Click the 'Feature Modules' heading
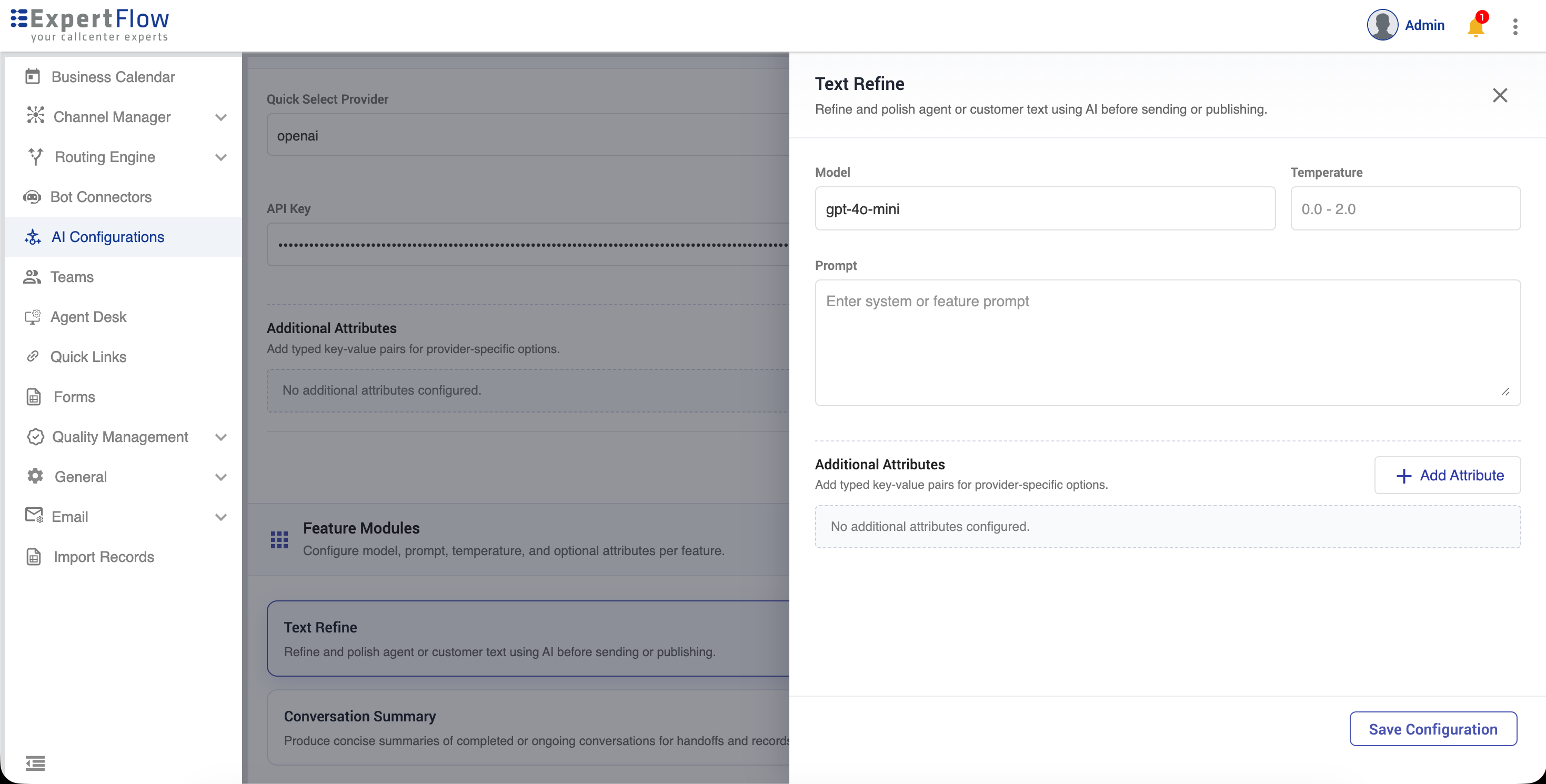This screenshot has height=784, width=1546. point(362,528)
